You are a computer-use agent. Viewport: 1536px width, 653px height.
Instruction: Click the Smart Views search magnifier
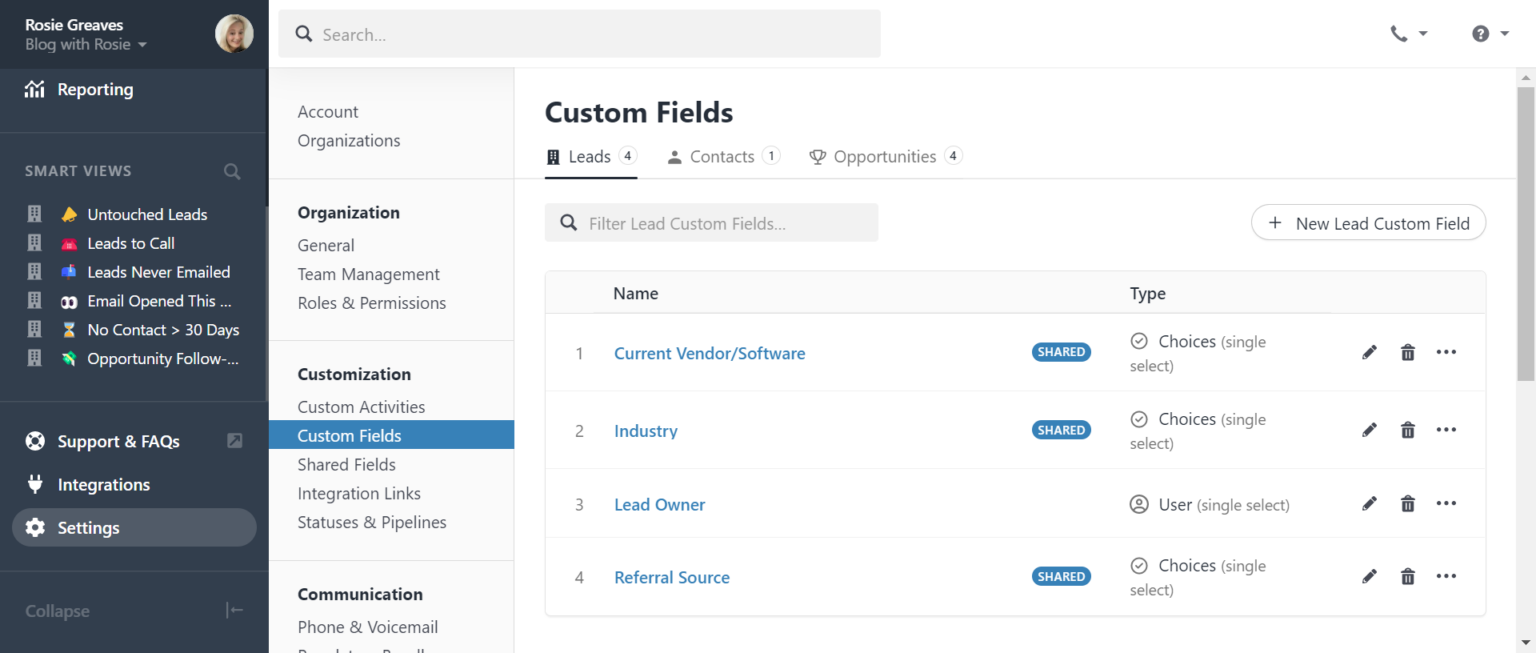[232, 171]
